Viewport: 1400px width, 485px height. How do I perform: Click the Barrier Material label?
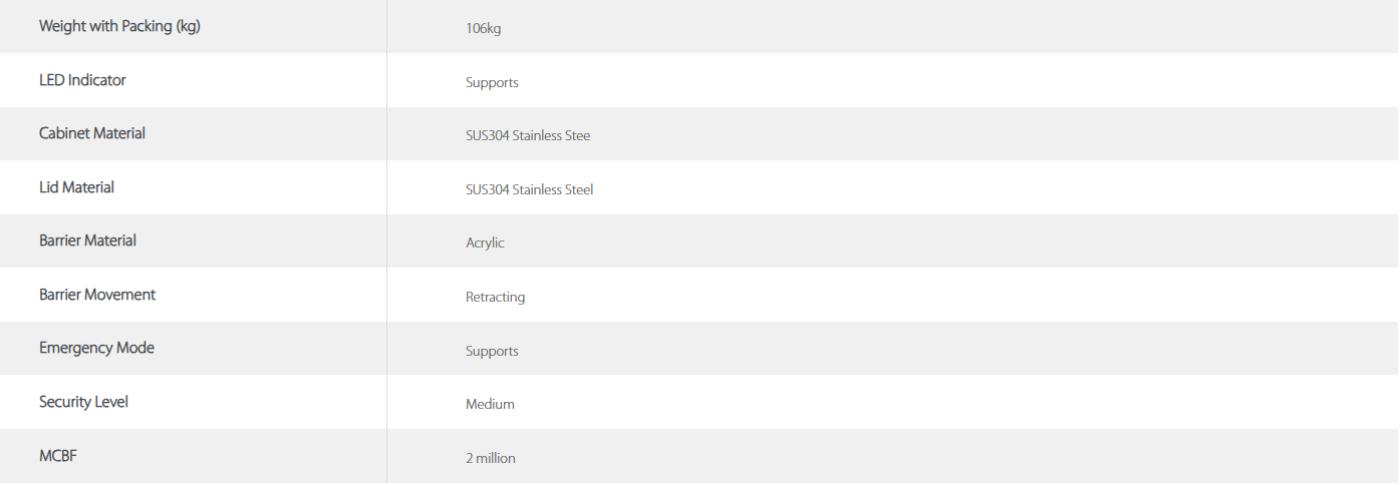click(88, 241)
